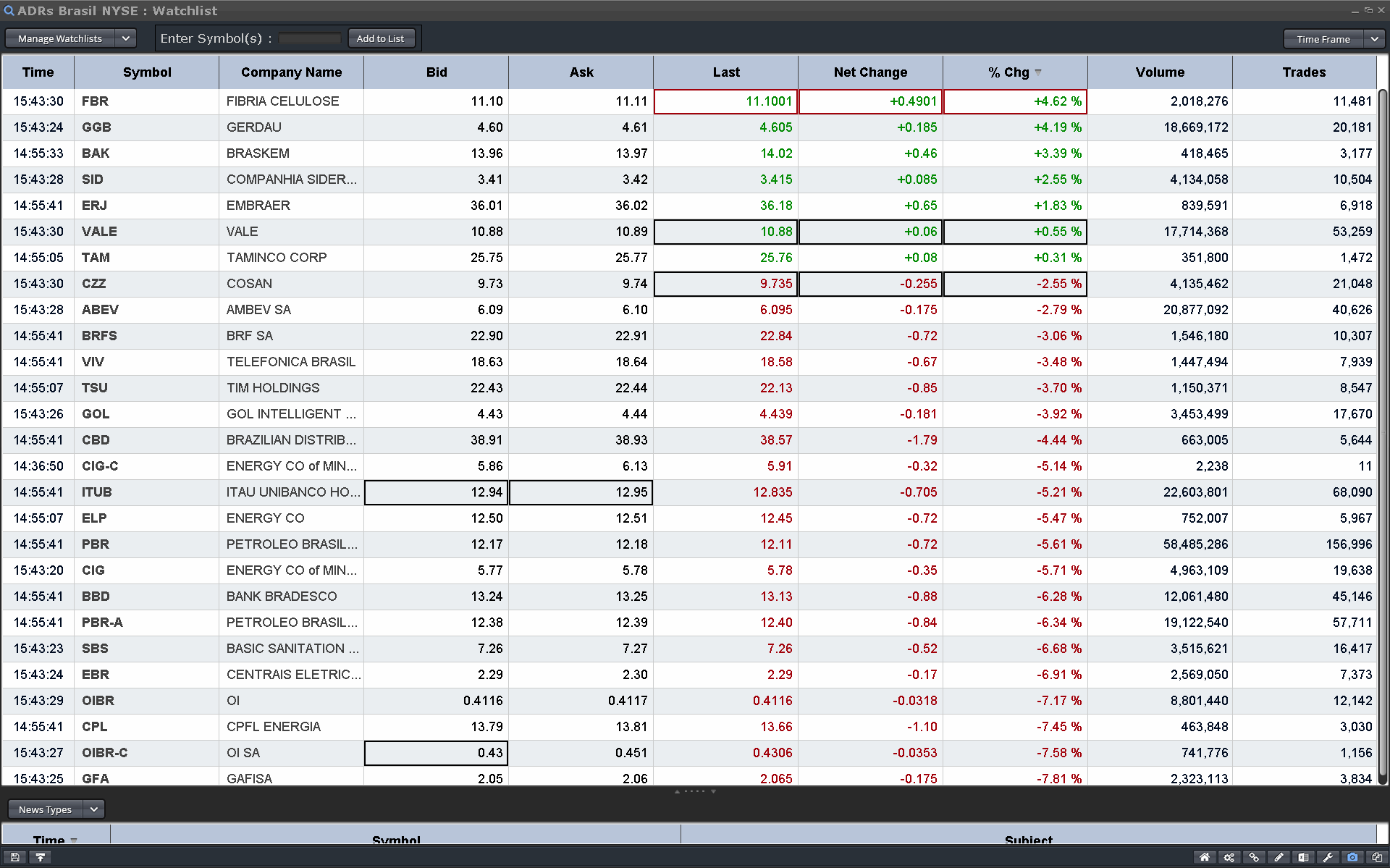The width and height of the screenshot is (1390, 868).
Task: Click the home icon in bottom toolbar
Action: [x=1205, y=857]
